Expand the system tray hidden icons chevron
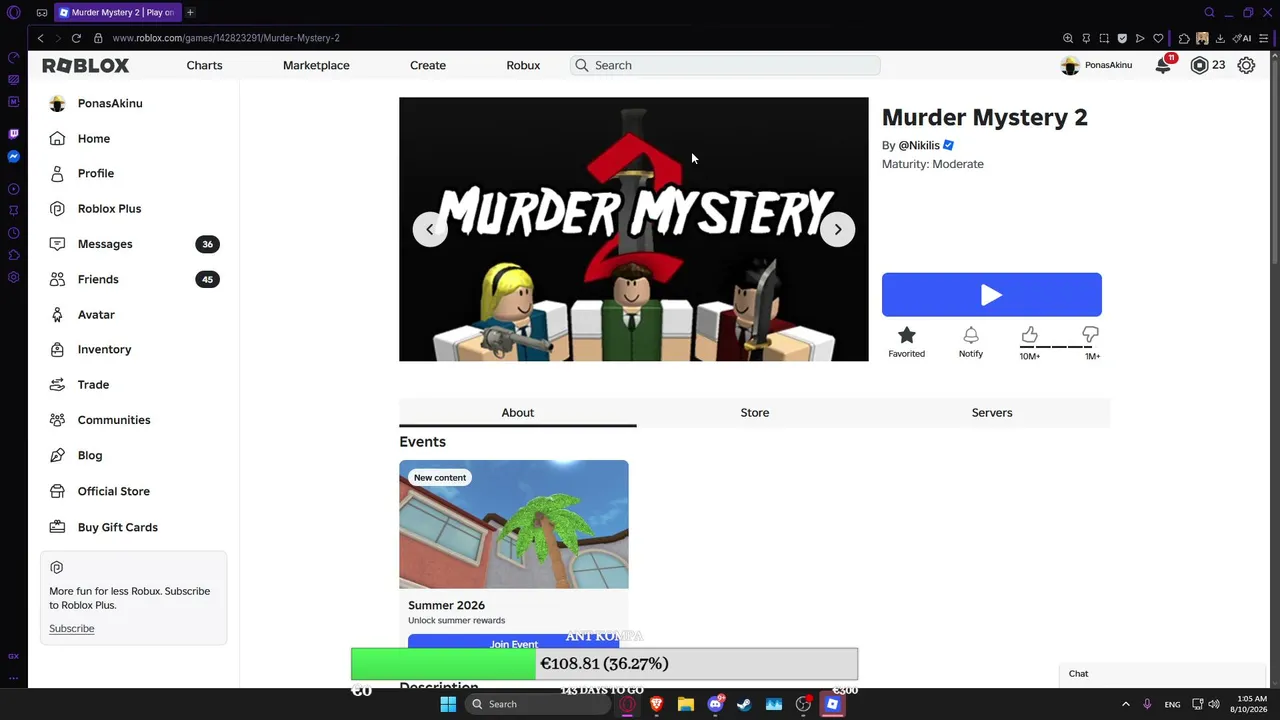1280x720 pixels. point(1126,704)
